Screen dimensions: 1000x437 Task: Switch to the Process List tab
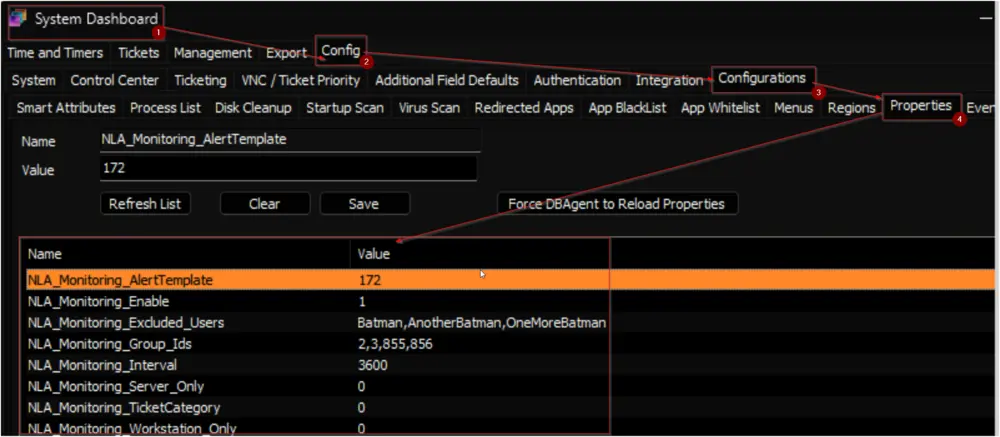tap(165, 108)
